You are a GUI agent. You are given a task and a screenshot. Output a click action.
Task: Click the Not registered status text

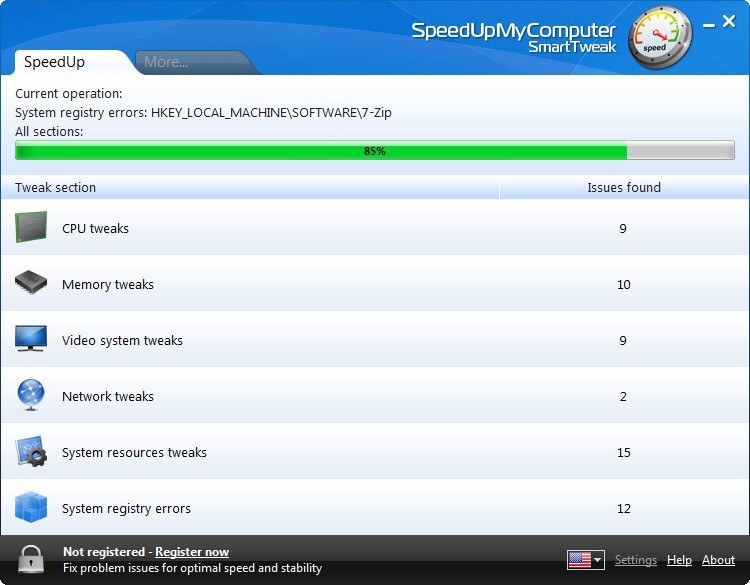point(104,552)
